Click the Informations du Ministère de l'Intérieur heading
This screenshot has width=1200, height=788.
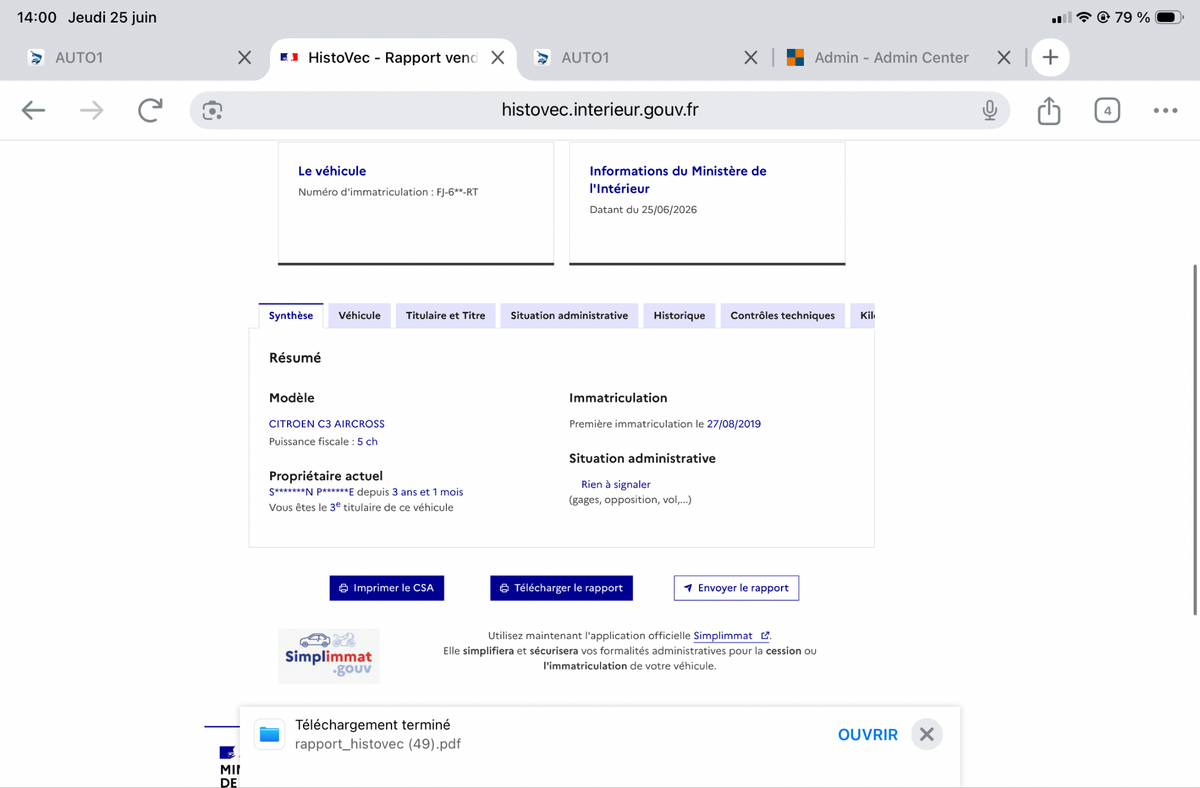678,180
